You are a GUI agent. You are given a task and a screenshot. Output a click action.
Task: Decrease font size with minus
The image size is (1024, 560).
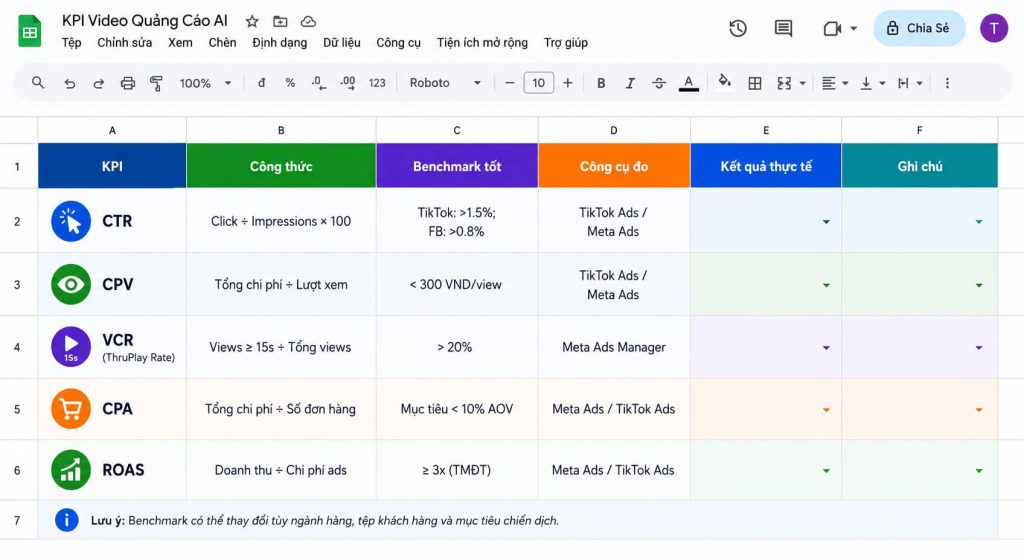click(x=510, y=83)
